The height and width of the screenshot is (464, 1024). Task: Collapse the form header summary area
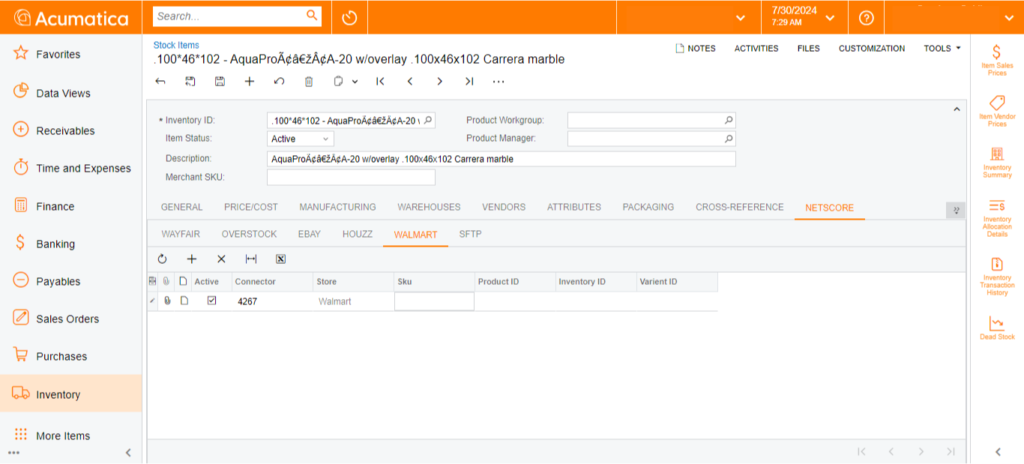955,109
